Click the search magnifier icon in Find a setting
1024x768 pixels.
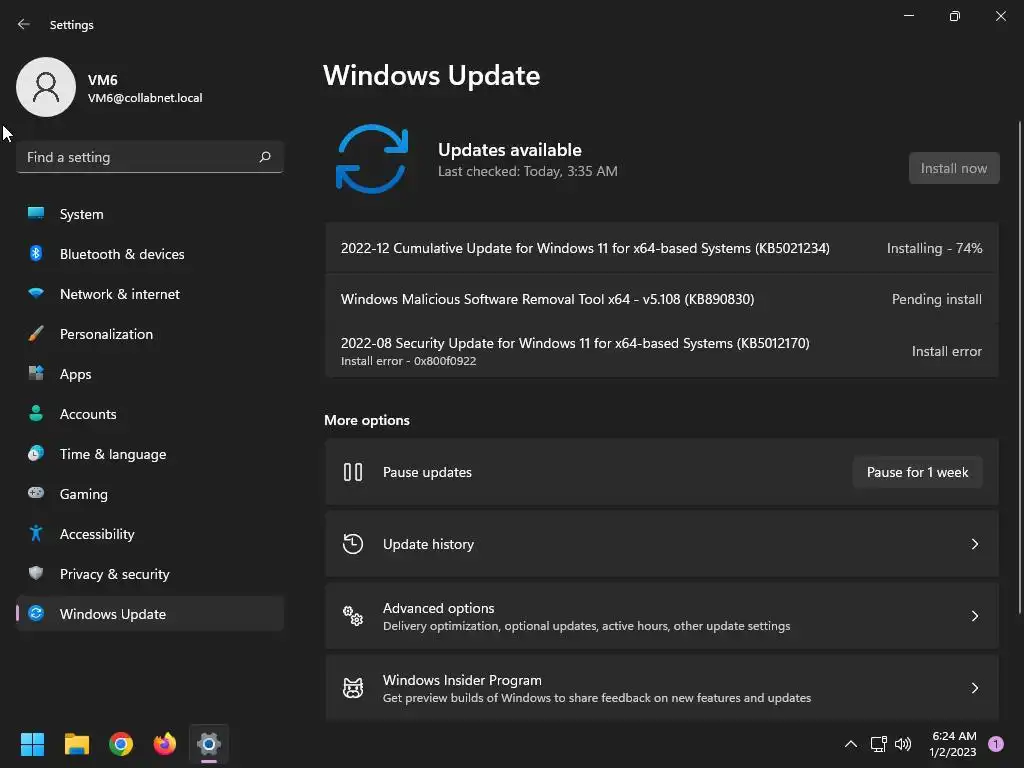[264, 157]
